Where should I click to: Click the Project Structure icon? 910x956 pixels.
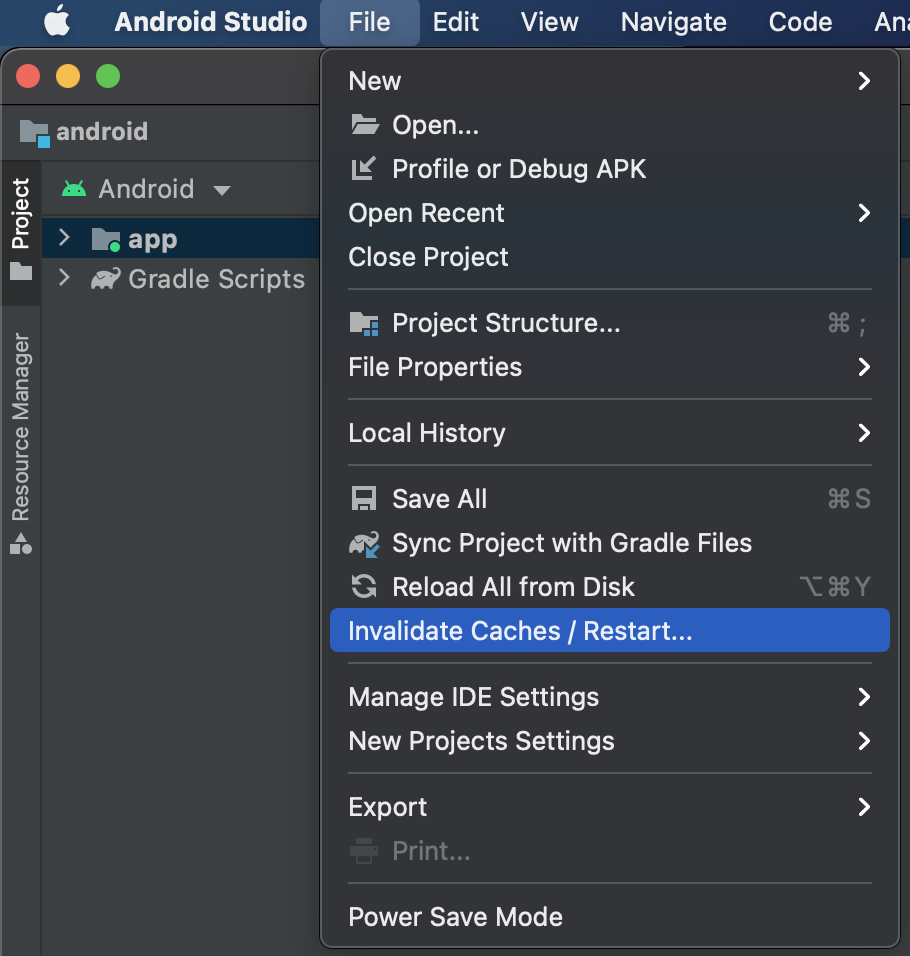point(362,322)
